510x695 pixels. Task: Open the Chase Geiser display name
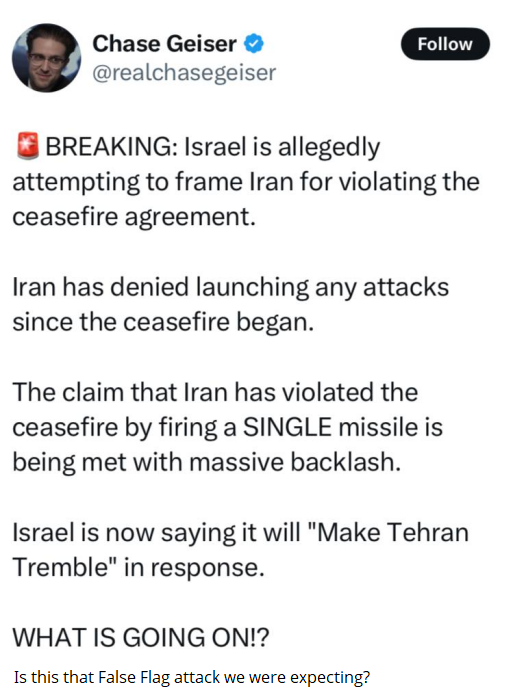point(164,44)
